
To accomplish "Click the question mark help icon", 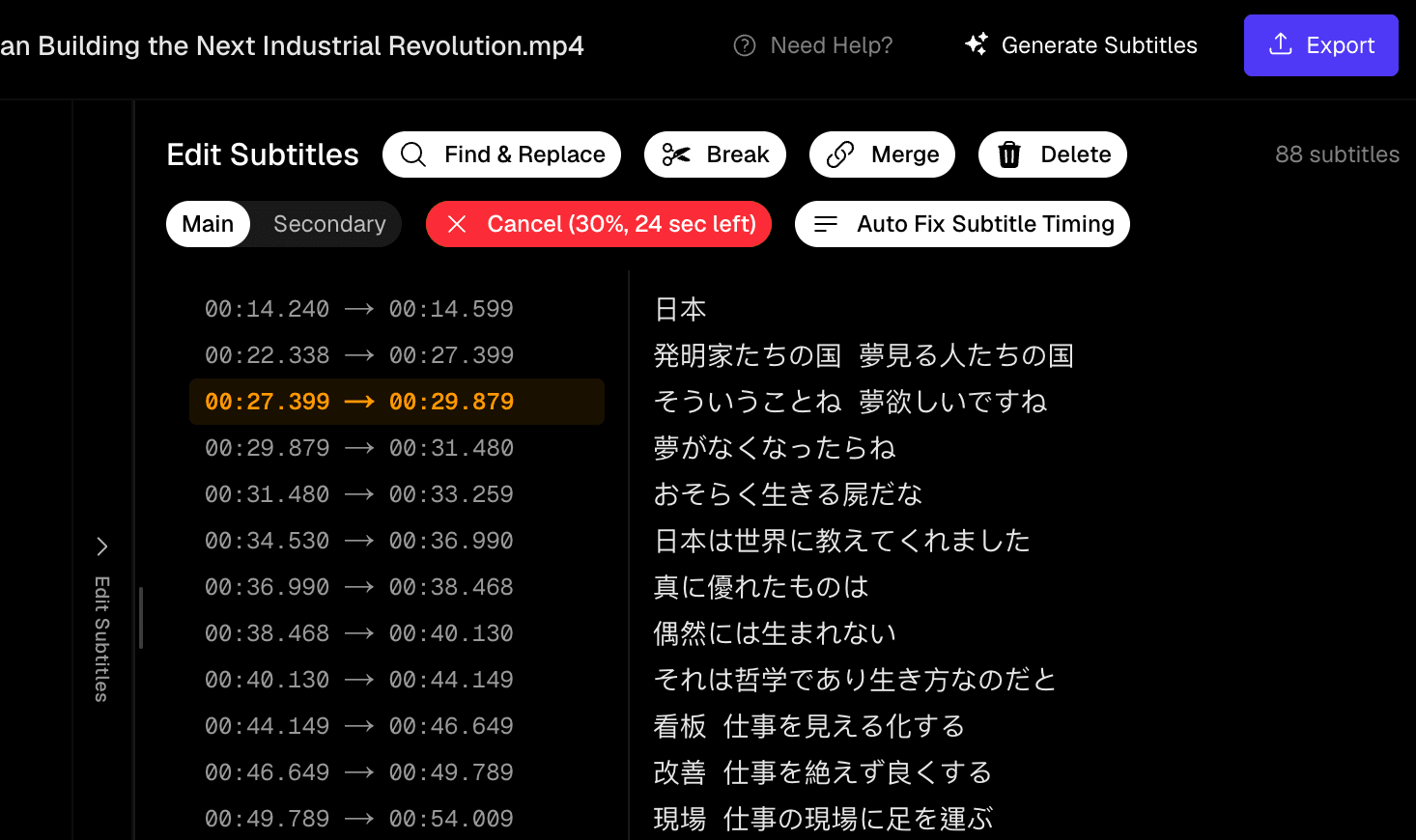I will tap(745, 45).
